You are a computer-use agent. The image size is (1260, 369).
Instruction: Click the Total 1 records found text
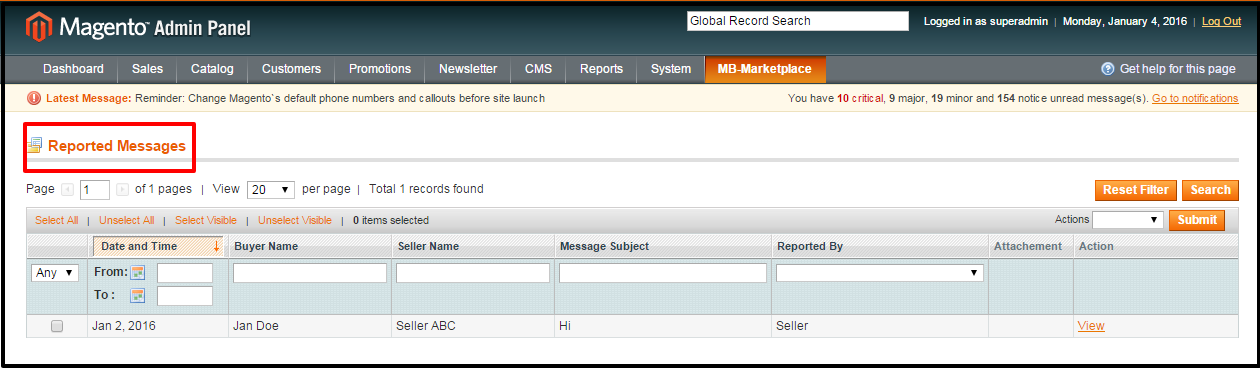coord(426,189)
